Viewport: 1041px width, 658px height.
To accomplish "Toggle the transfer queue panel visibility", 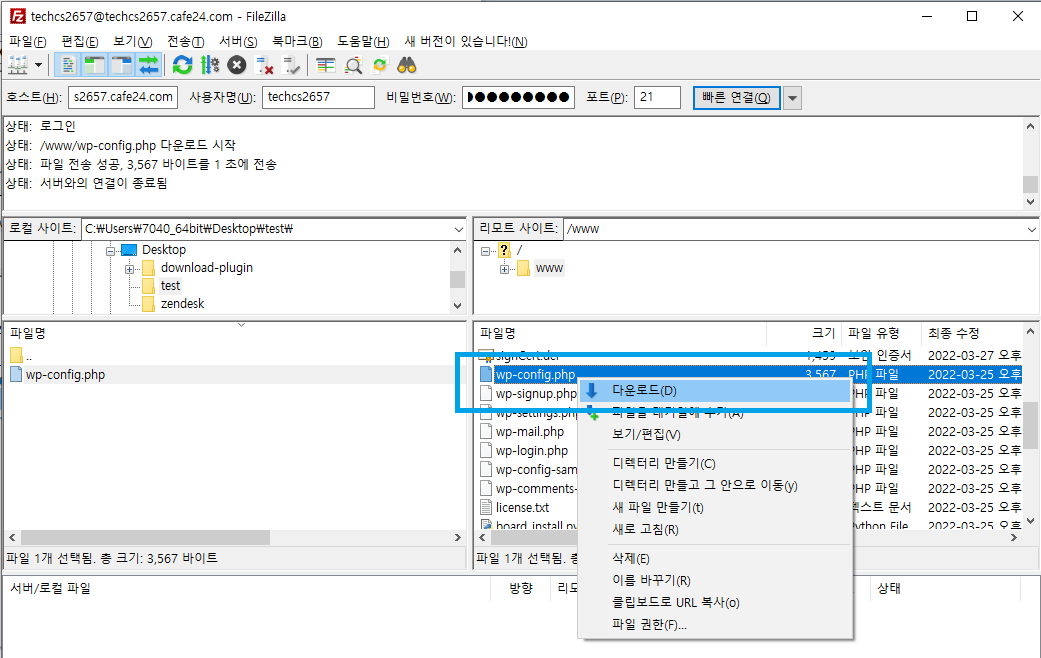I will 147,64.
